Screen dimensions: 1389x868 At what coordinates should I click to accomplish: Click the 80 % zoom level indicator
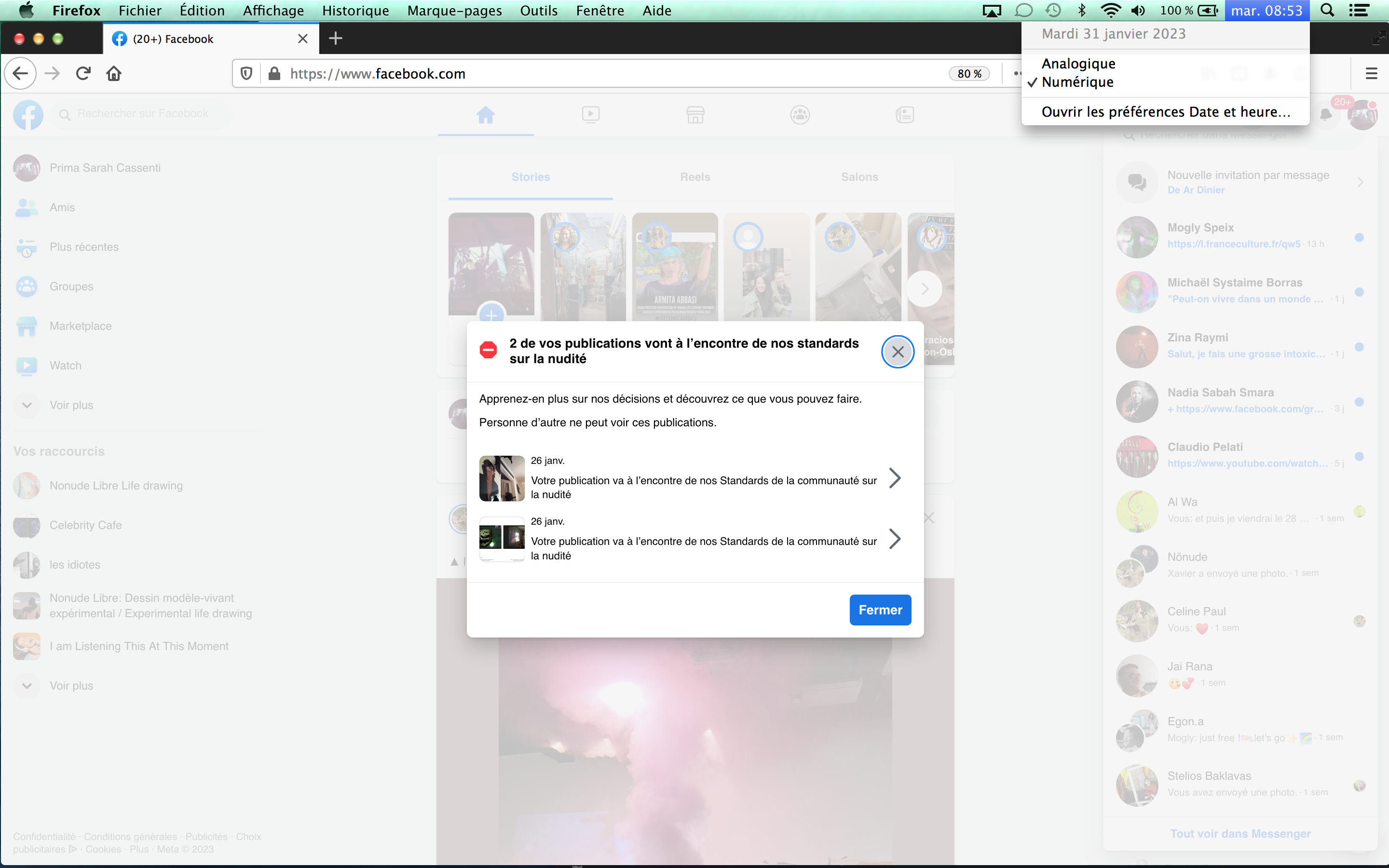coord(969,73)
